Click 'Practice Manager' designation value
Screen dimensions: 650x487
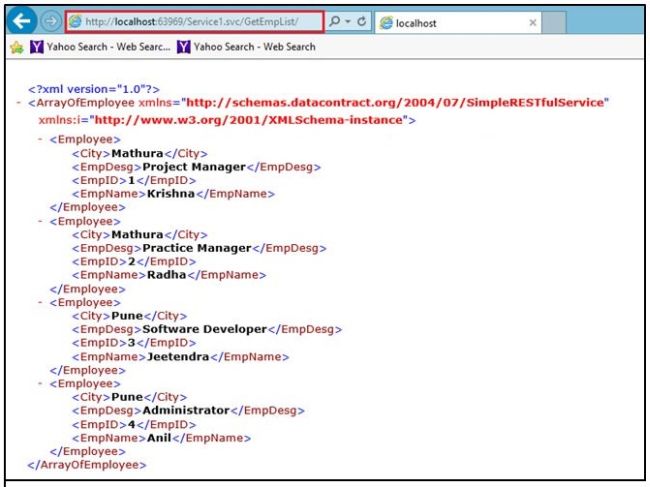pos(197,248)
